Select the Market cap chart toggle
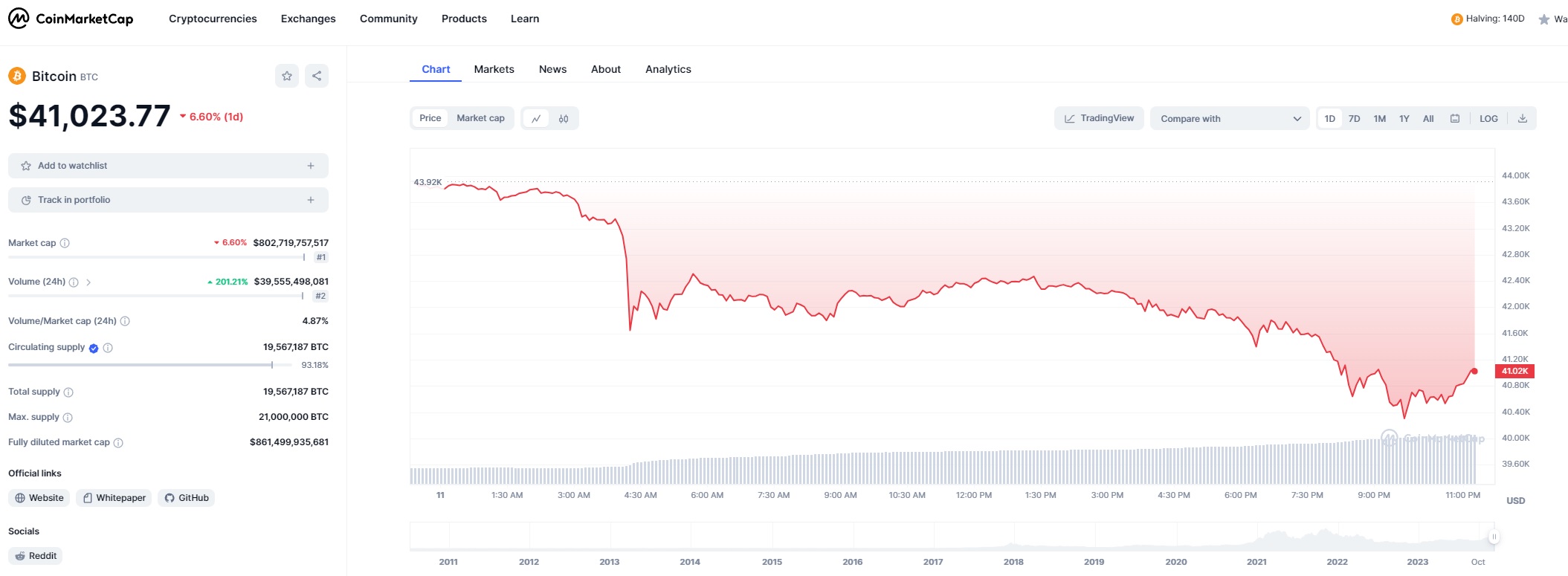Image resolution: width=1568 pixels, height=576 pixels. 480,118
